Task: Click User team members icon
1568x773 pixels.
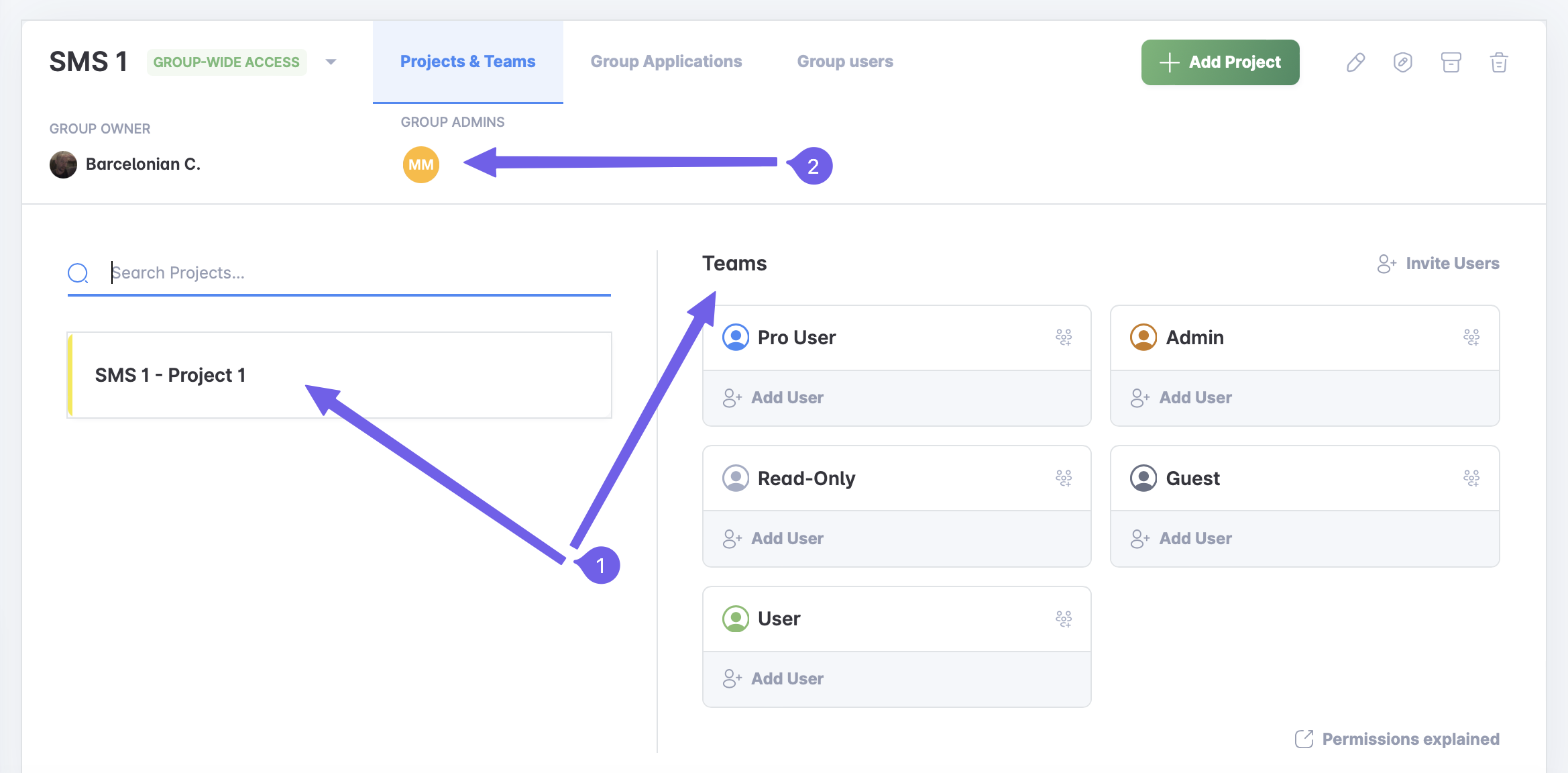Action: point(1064,619)
